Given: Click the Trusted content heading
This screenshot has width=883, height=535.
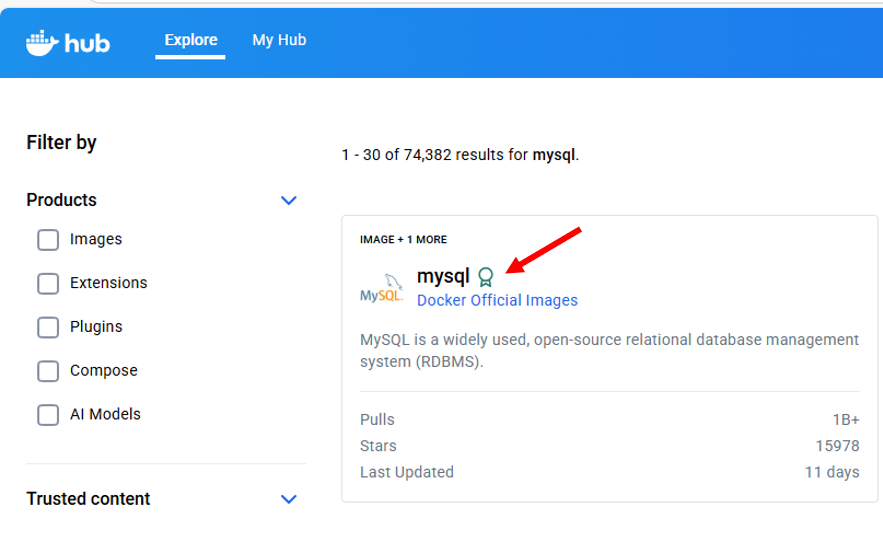Looking at the screenshot, I should 88,498.
